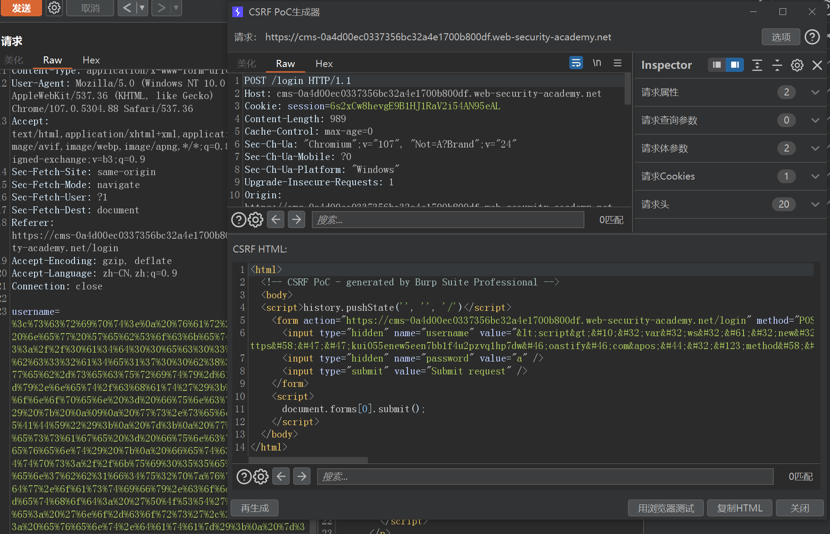Click username= parameter in left panel
The image size is (830, 534).
click(36, 312)
